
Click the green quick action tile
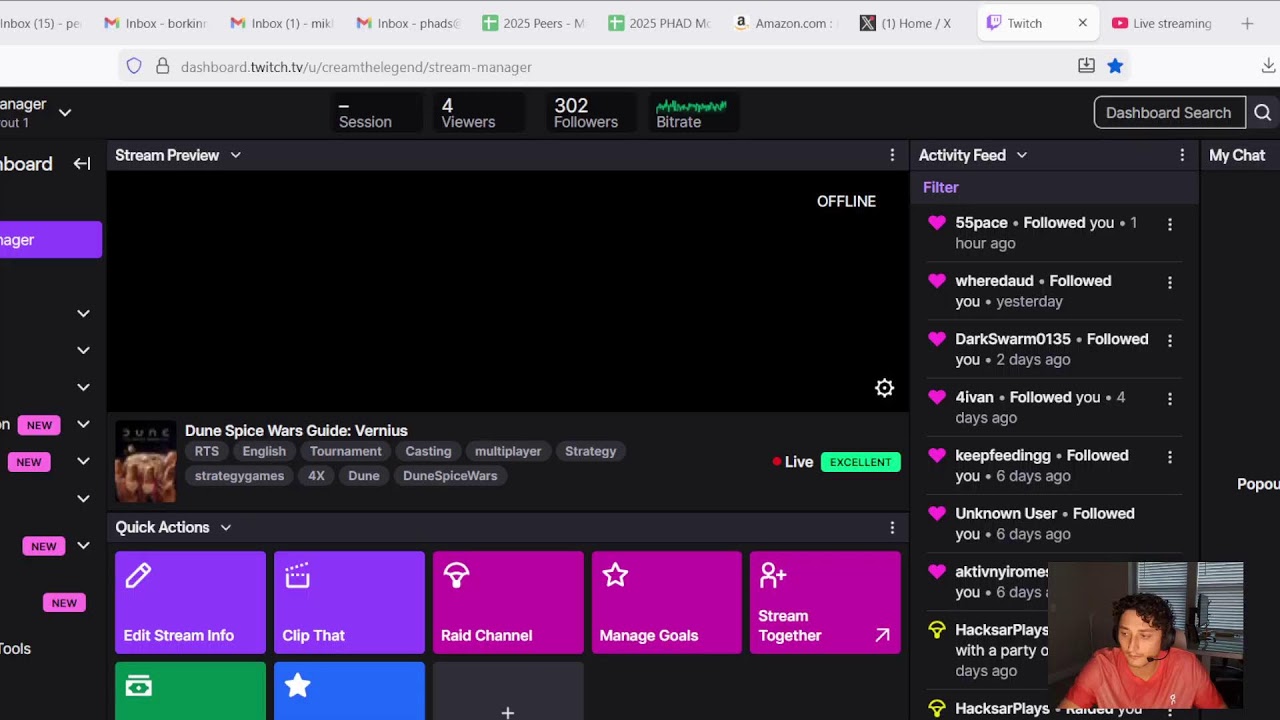(x=190, y=691)
